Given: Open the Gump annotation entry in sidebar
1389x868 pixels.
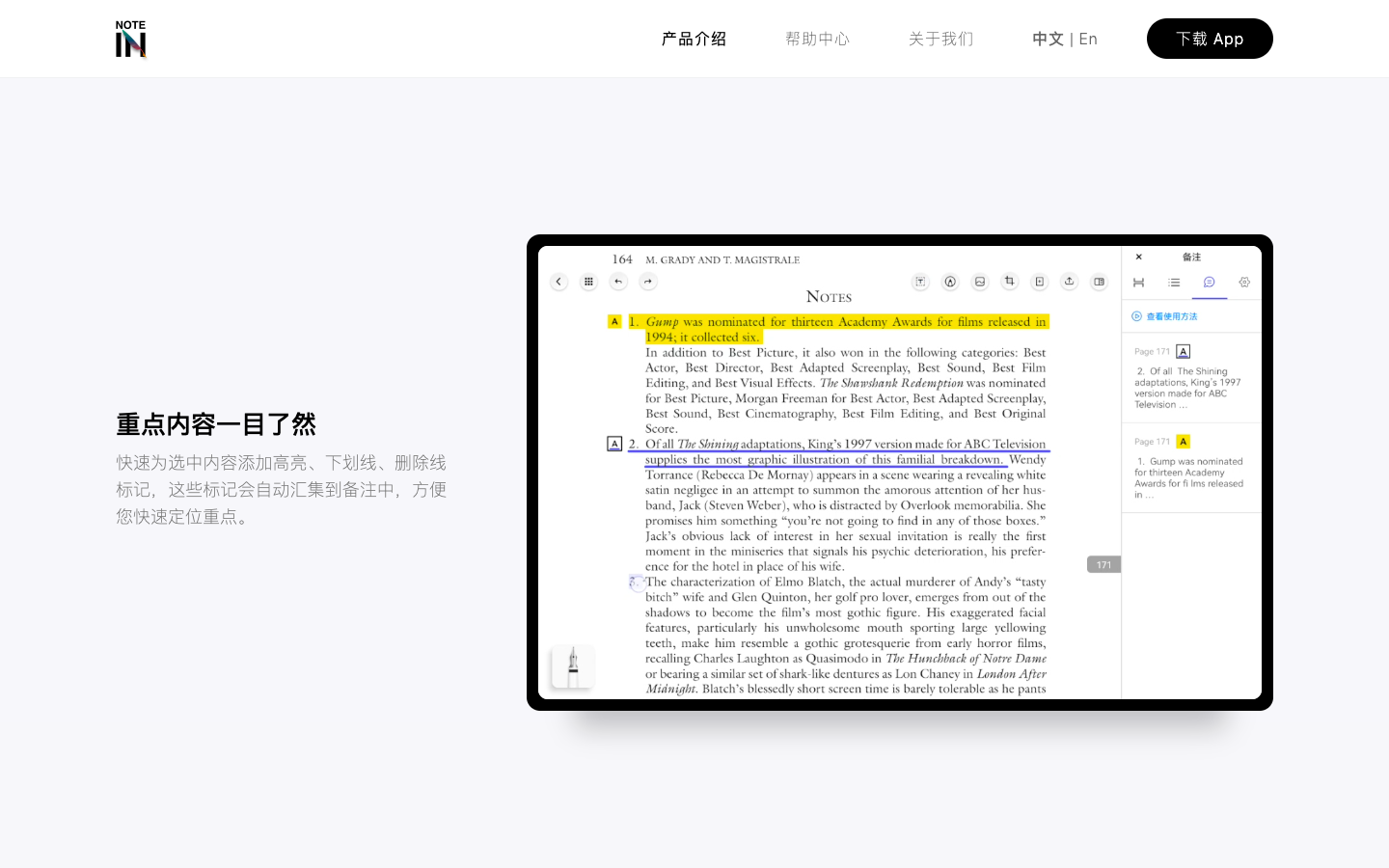Looking at the screenshot, I should point(1190,473).
